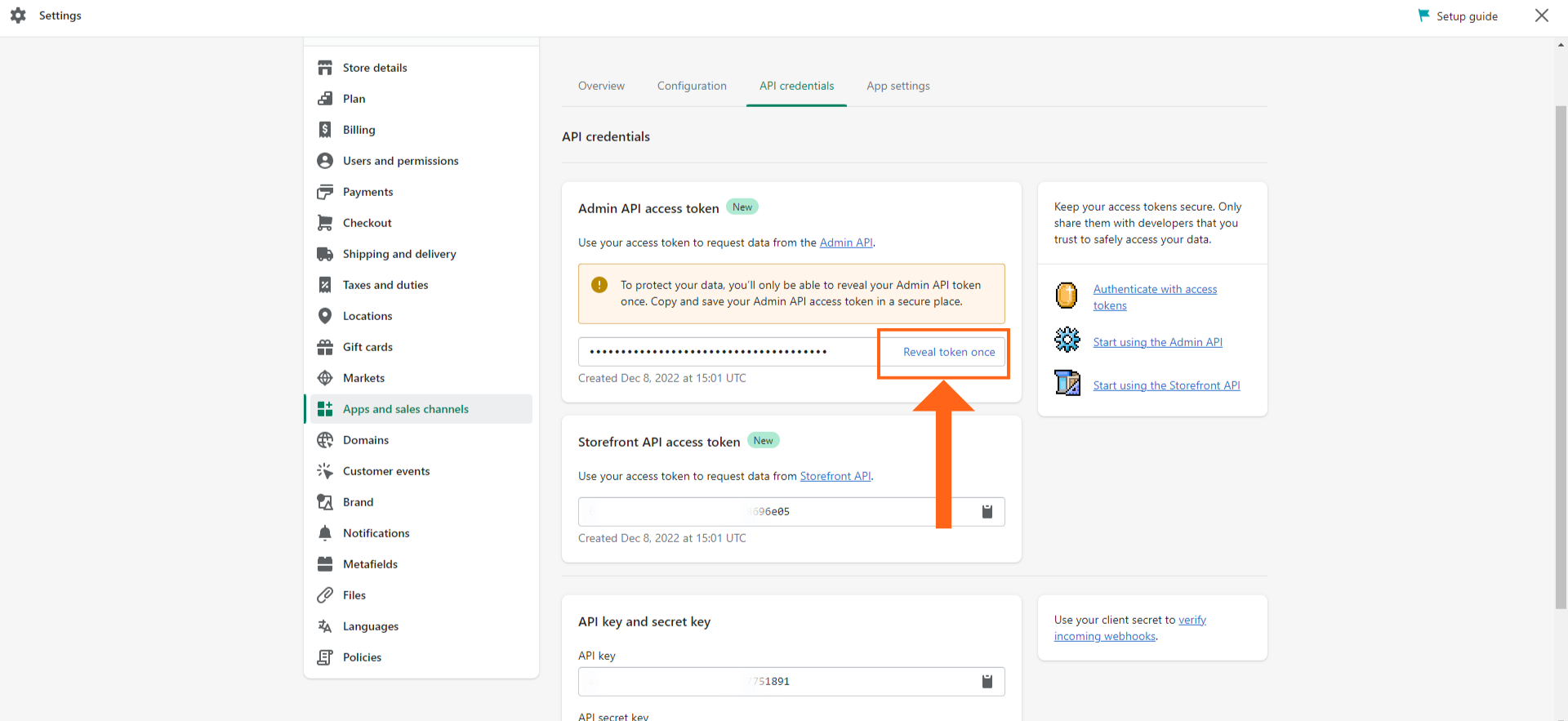The width and height of the screenshot is (1568, 721).
Task: Click the Store details shop icon
Action: click(325, 68)
